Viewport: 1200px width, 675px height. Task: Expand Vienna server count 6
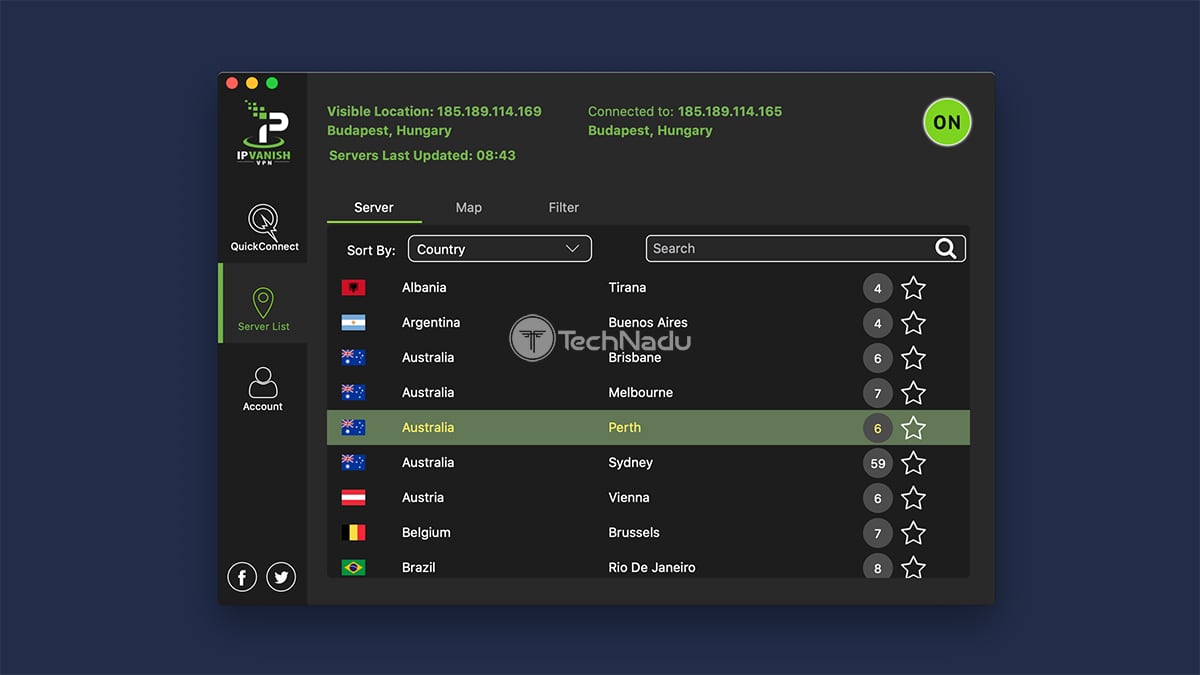click(878, 499)
